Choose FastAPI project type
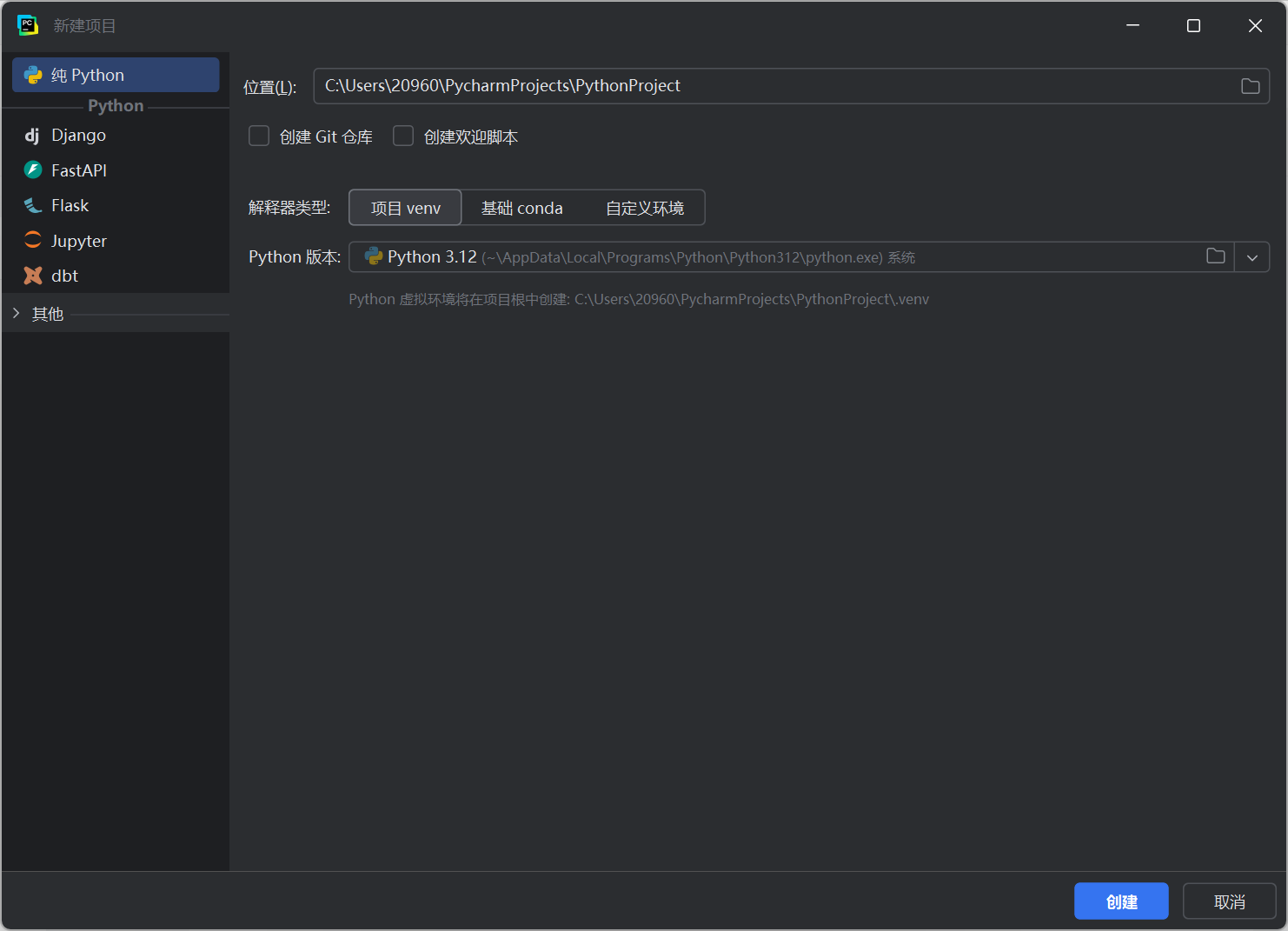 [116, 170]
